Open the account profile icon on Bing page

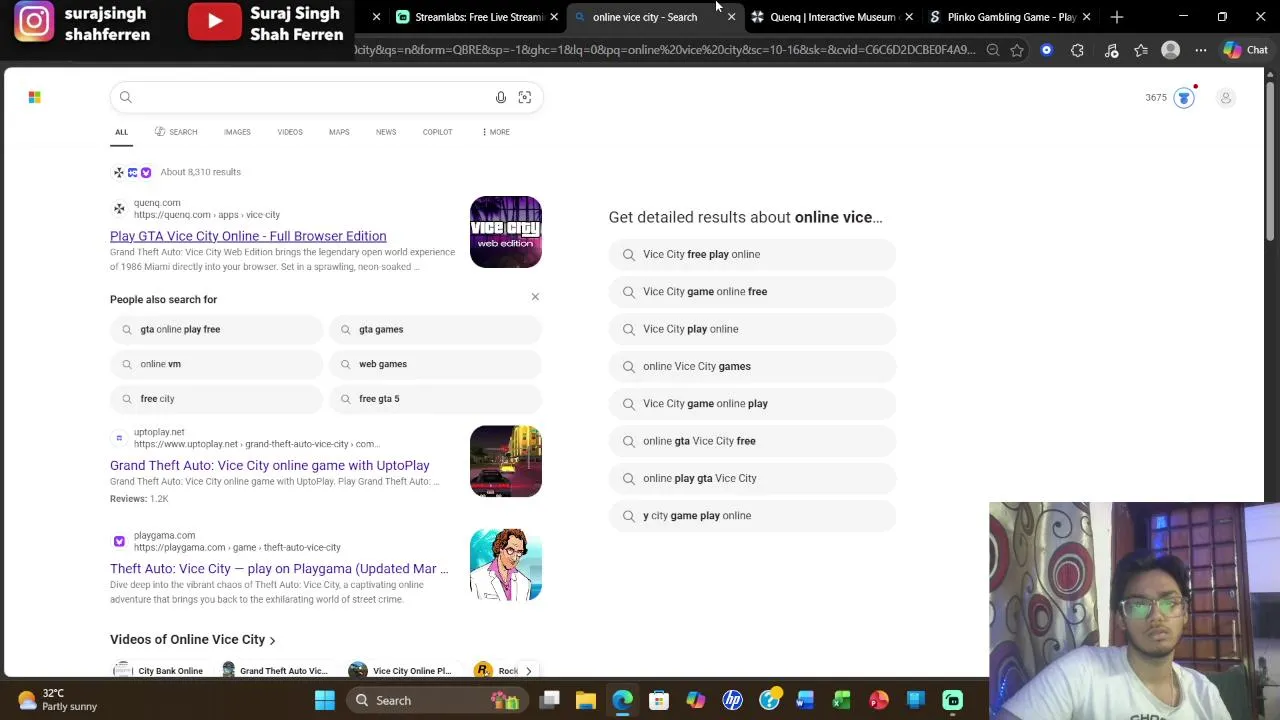1226,98
